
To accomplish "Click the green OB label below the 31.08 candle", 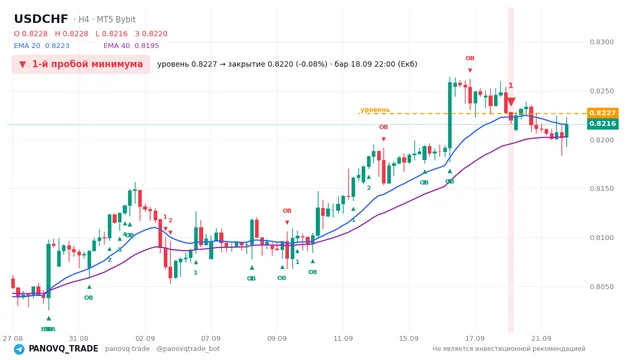I will point(89,298).
